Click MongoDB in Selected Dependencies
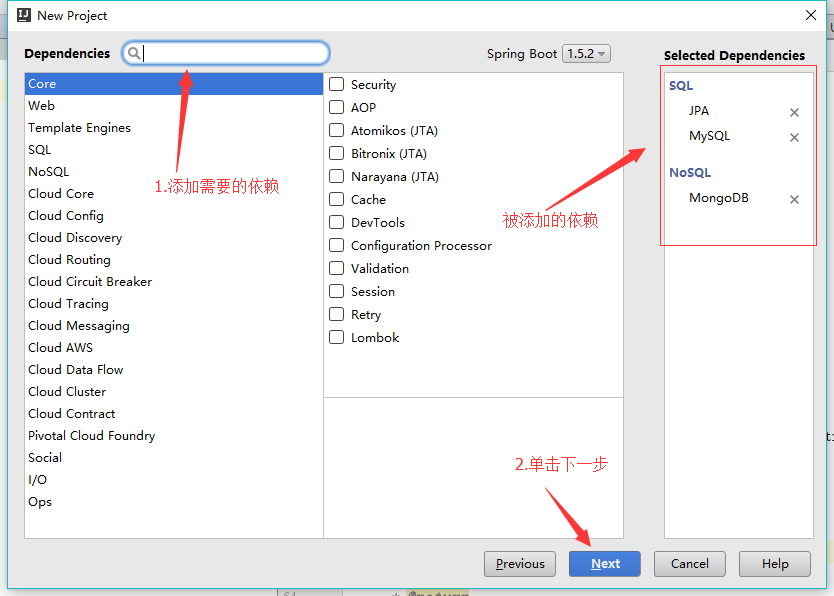Viewport: 834px width, 596px height. [719, 198]
